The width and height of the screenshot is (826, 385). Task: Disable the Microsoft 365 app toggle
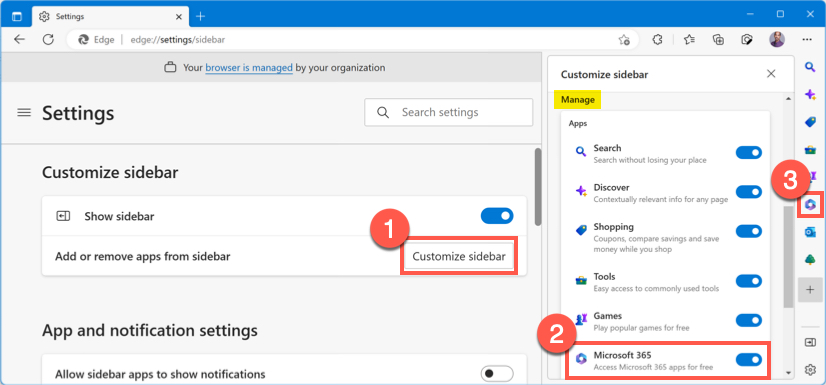pos(749,359)
